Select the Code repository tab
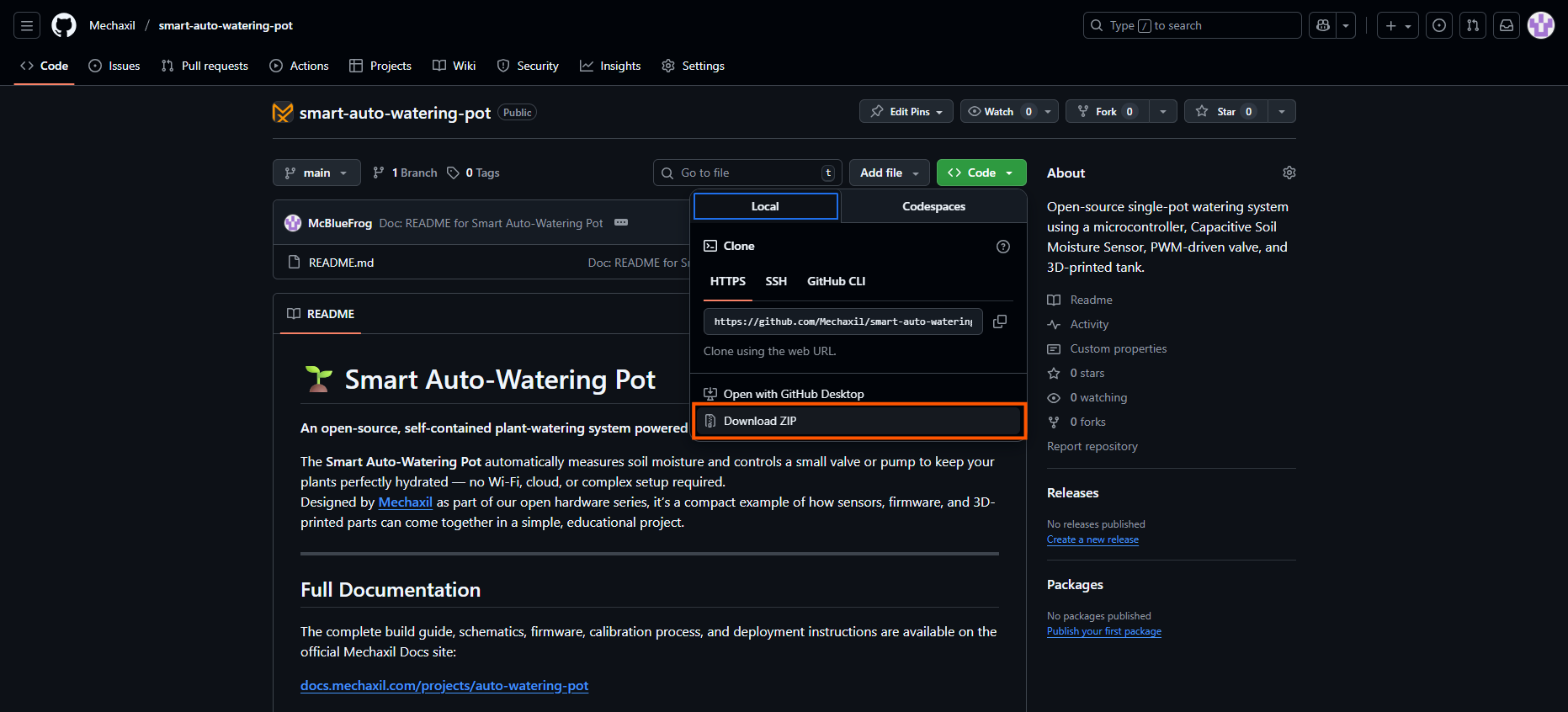The height and width of the screenshot is (712, 1568). tap(45, 66)
